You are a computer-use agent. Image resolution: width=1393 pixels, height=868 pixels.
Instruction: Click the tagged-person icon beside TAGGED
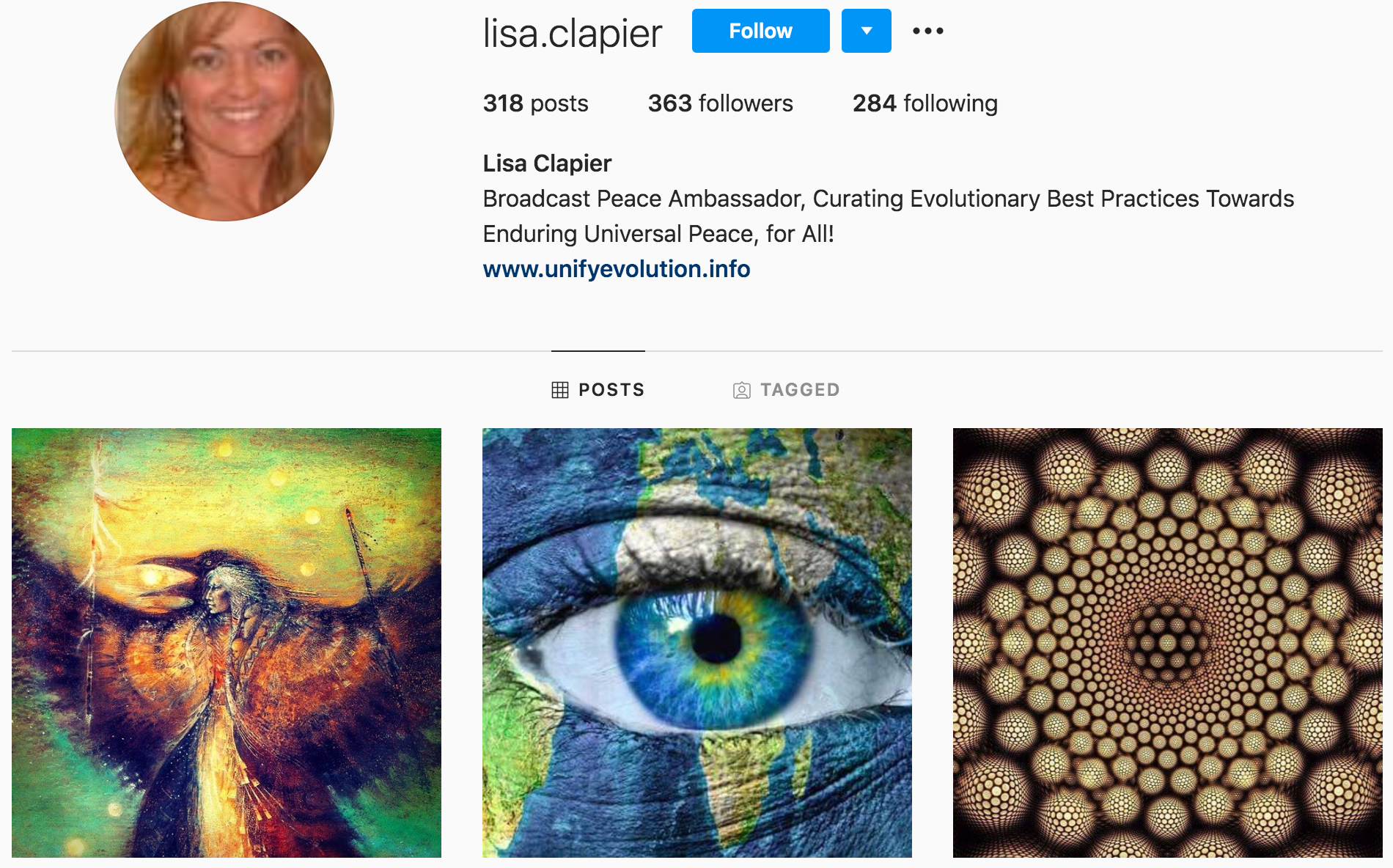pos(741,390)
